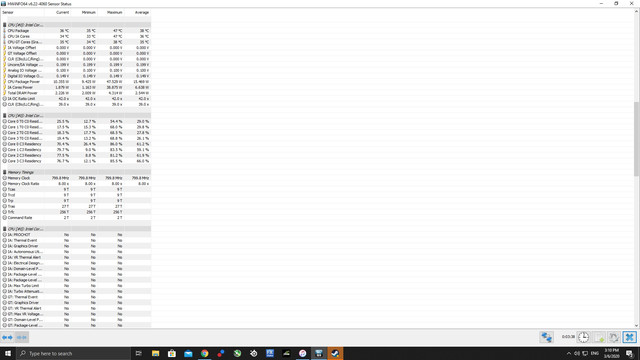Open Microsoft Store from the taskbar
This screenshot has height=360, width=640.
coord(172,353)
